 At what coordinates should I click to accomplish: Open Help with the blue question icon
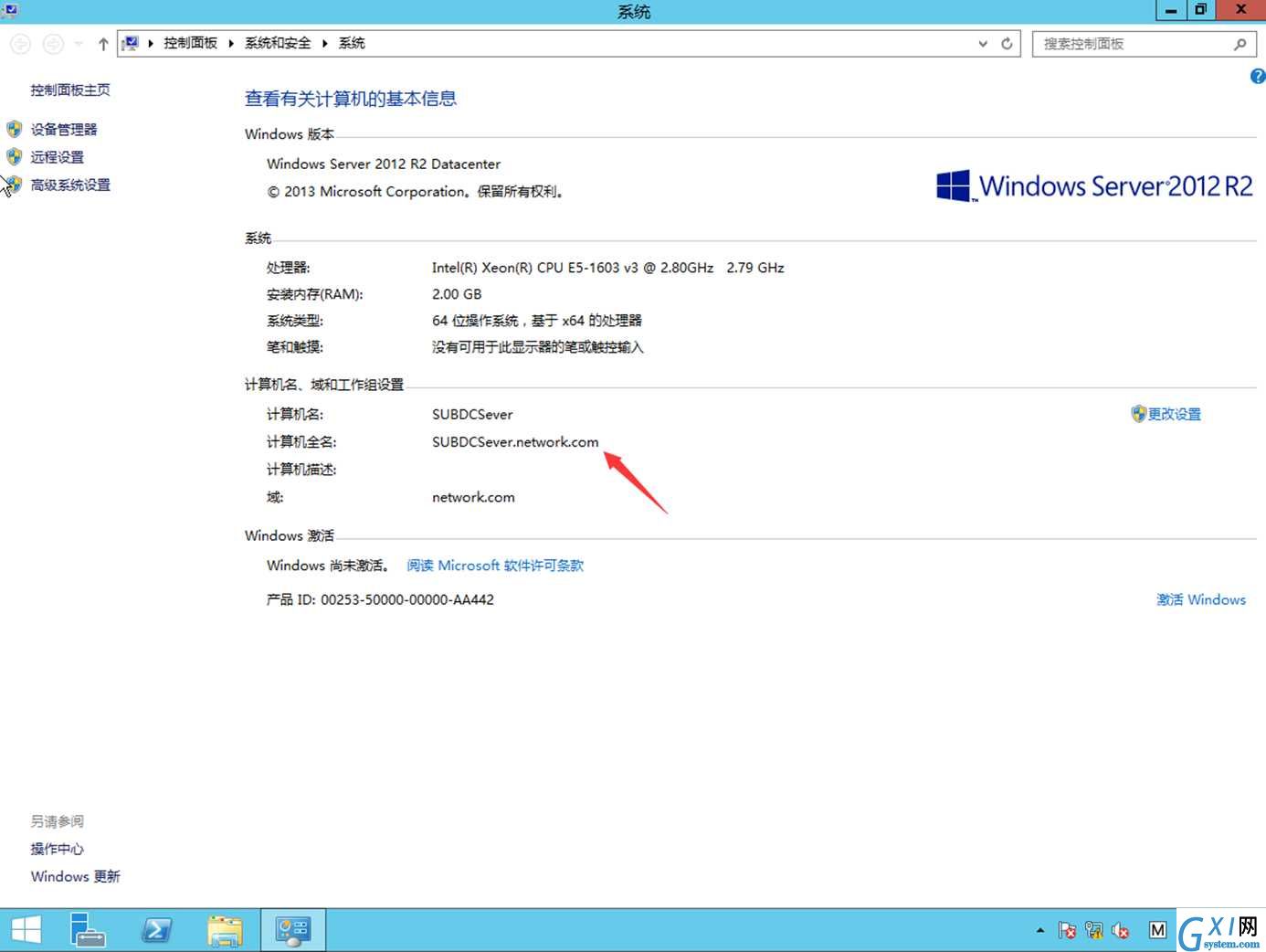[x=1258, y=77]
